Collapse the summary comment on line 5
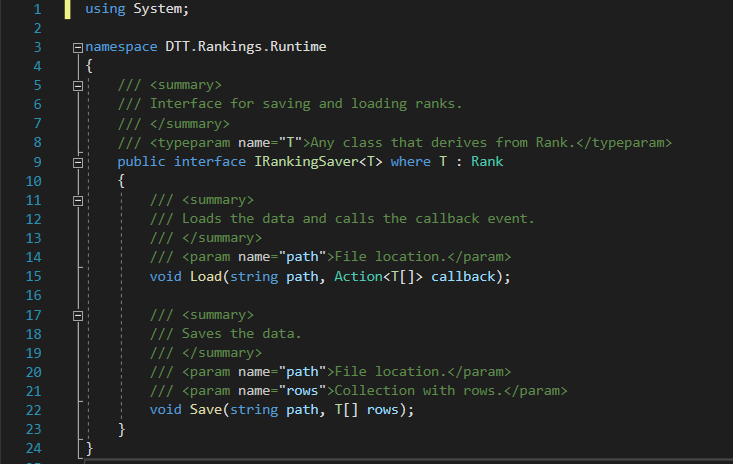Image resolution: width=733 pixels, height=464 pixels. click(x=78, y=86)
